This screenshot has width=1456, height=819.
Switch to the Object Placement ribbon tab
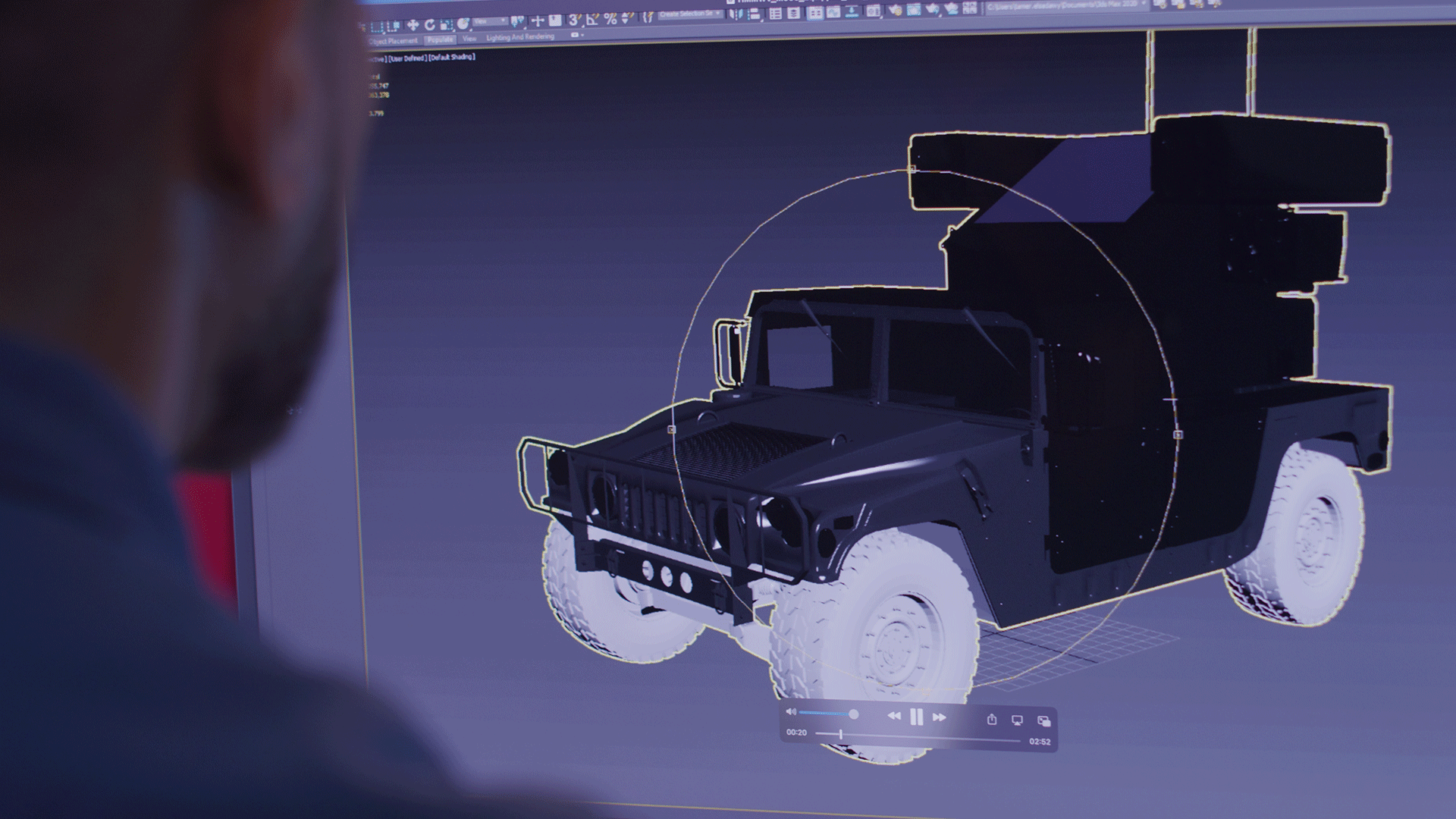[393, 41]
